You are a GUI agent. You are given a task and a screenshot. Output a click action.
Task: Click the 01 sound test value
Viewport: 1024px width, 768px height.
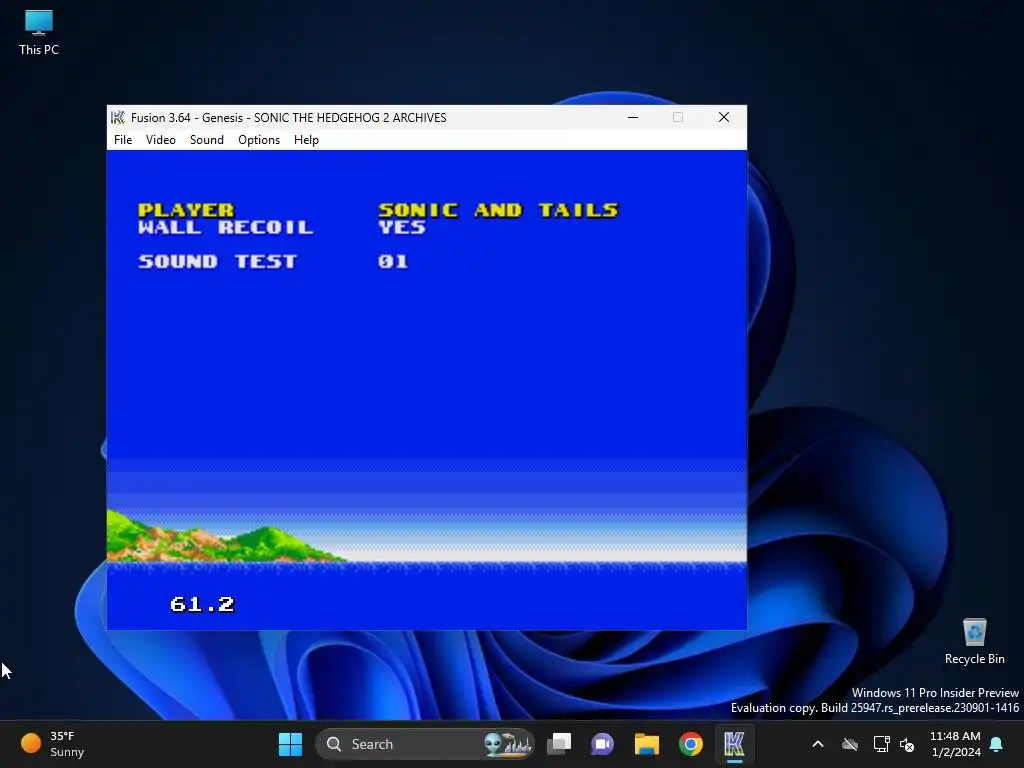click(x=392, y=261)
